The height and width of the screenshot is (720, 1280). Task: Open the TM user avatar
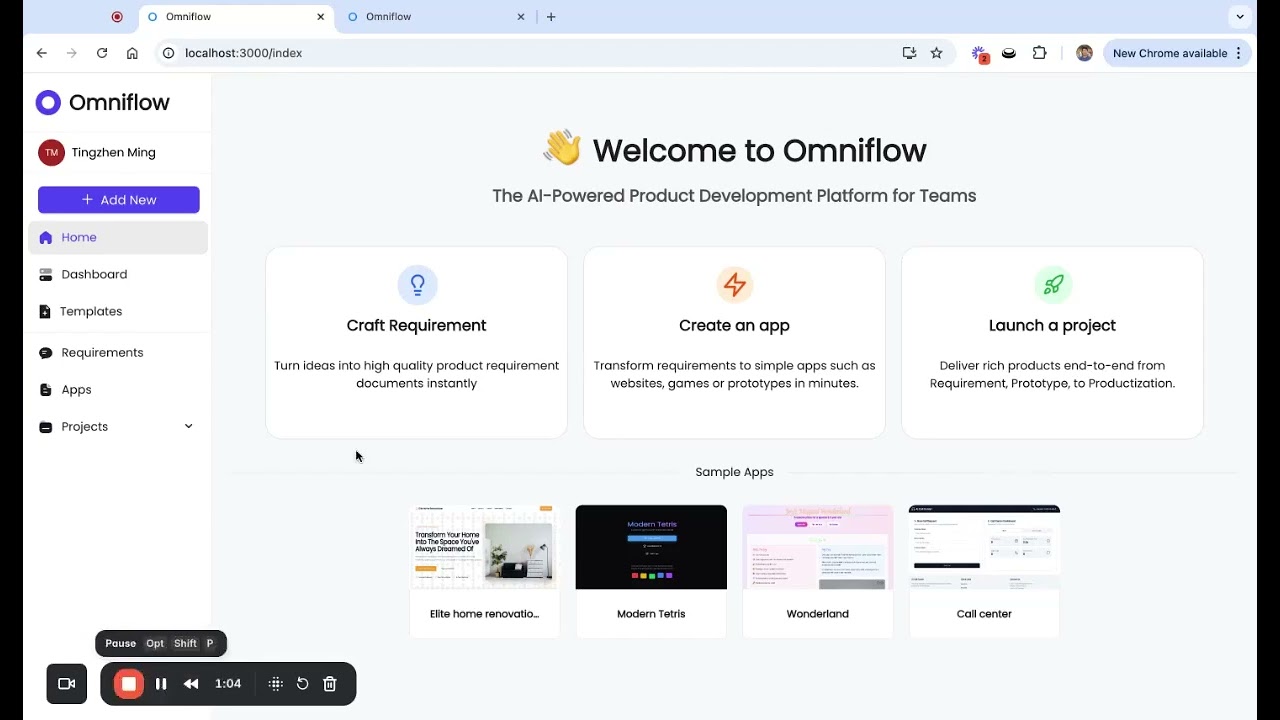[51, 152]
